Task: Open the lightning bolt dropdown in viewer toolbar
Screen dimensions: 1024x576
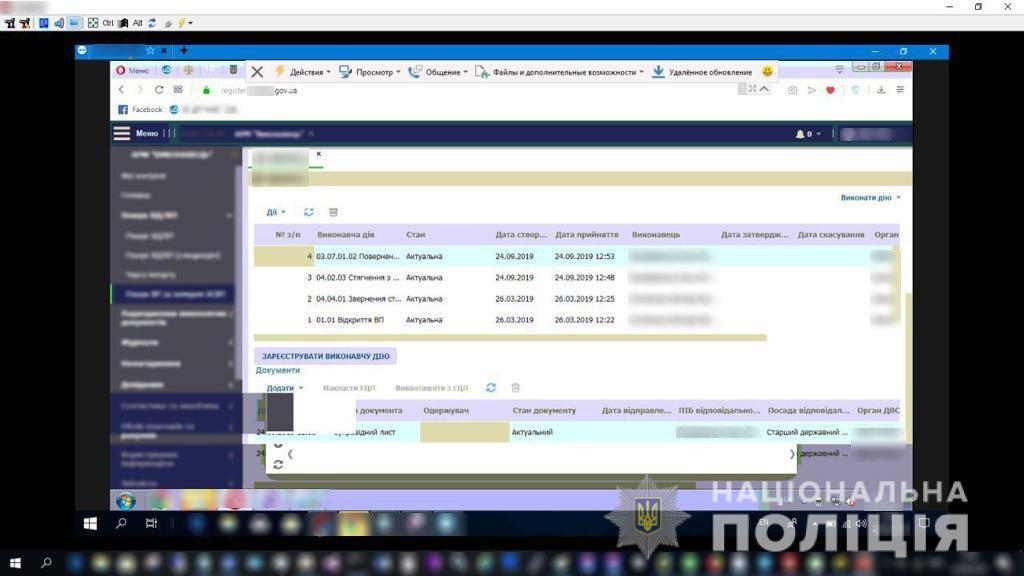Action: 186,23
